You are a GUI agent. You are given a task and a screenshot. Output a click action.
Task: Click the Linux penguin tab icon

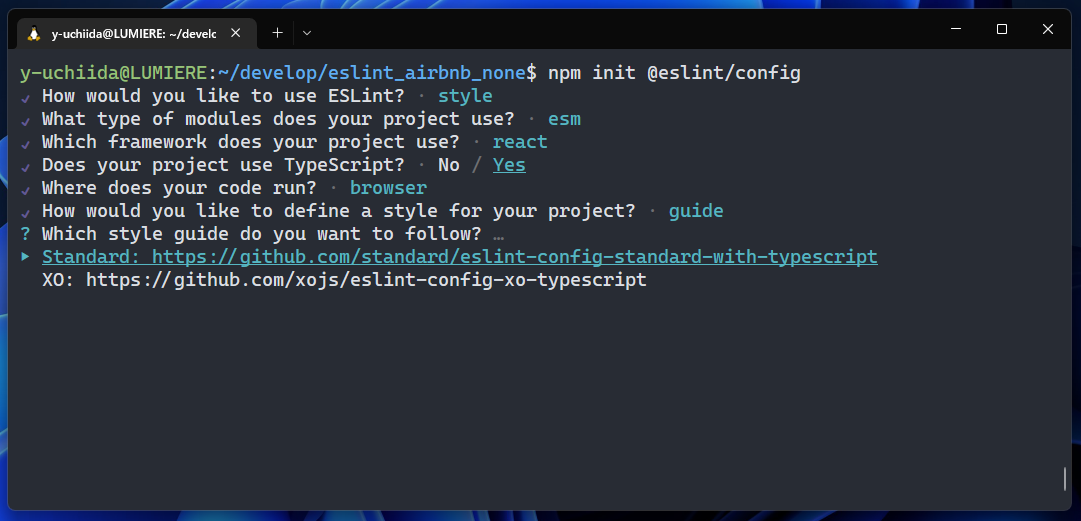33,33
